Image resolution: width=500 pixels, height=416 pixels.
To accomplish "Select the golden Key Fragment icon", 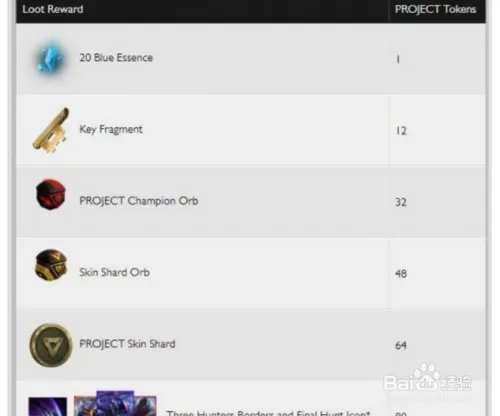I will (x=51, y=130).
